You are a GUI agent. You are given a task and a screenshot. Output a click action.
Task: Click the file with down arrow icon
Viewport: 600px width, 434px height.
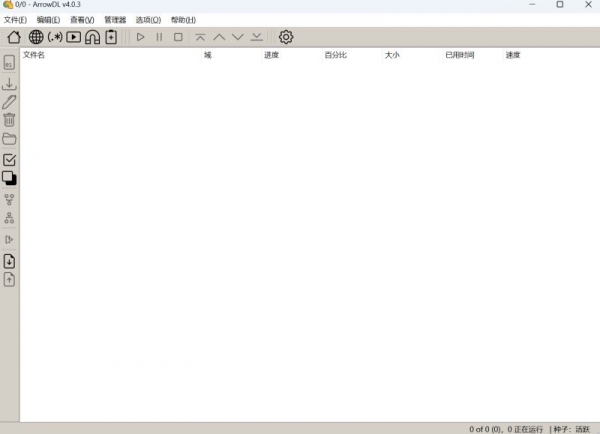click(x=9, y=261)
